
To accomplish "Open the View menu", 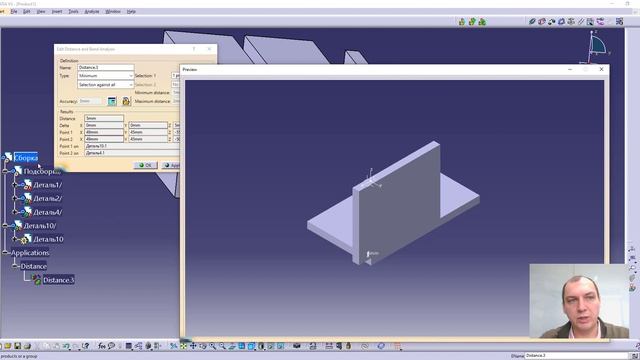I will (x=41, y=11).
